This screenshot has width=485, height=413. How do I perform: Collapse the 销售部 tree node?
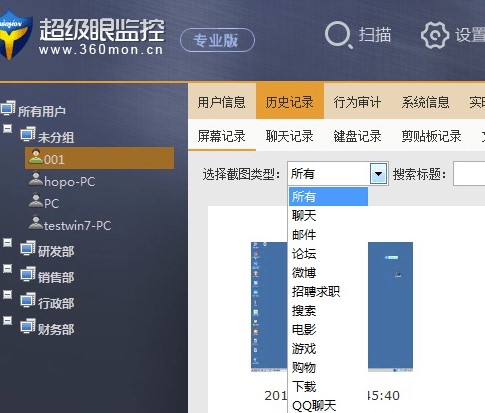point(7,269)
